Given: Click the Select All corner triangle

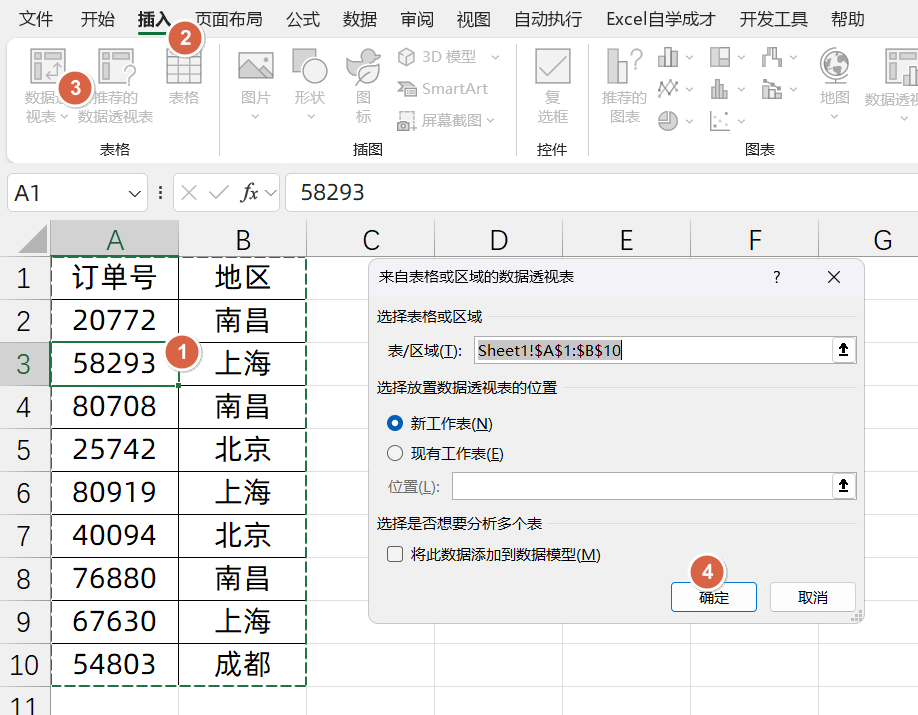Looking at the screenshot, I should coord(33,240).
